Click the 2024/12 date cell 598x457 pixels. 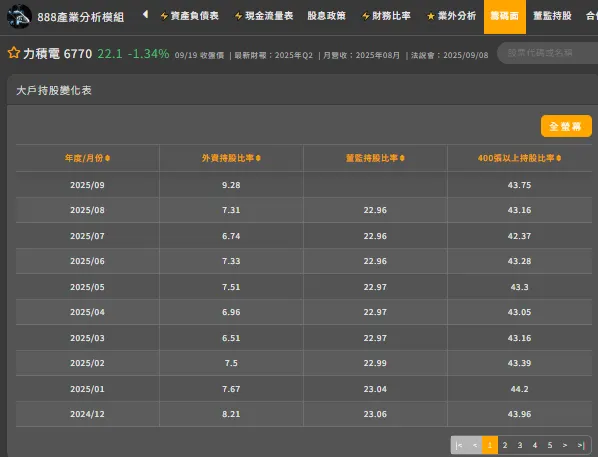pos(87,414)
